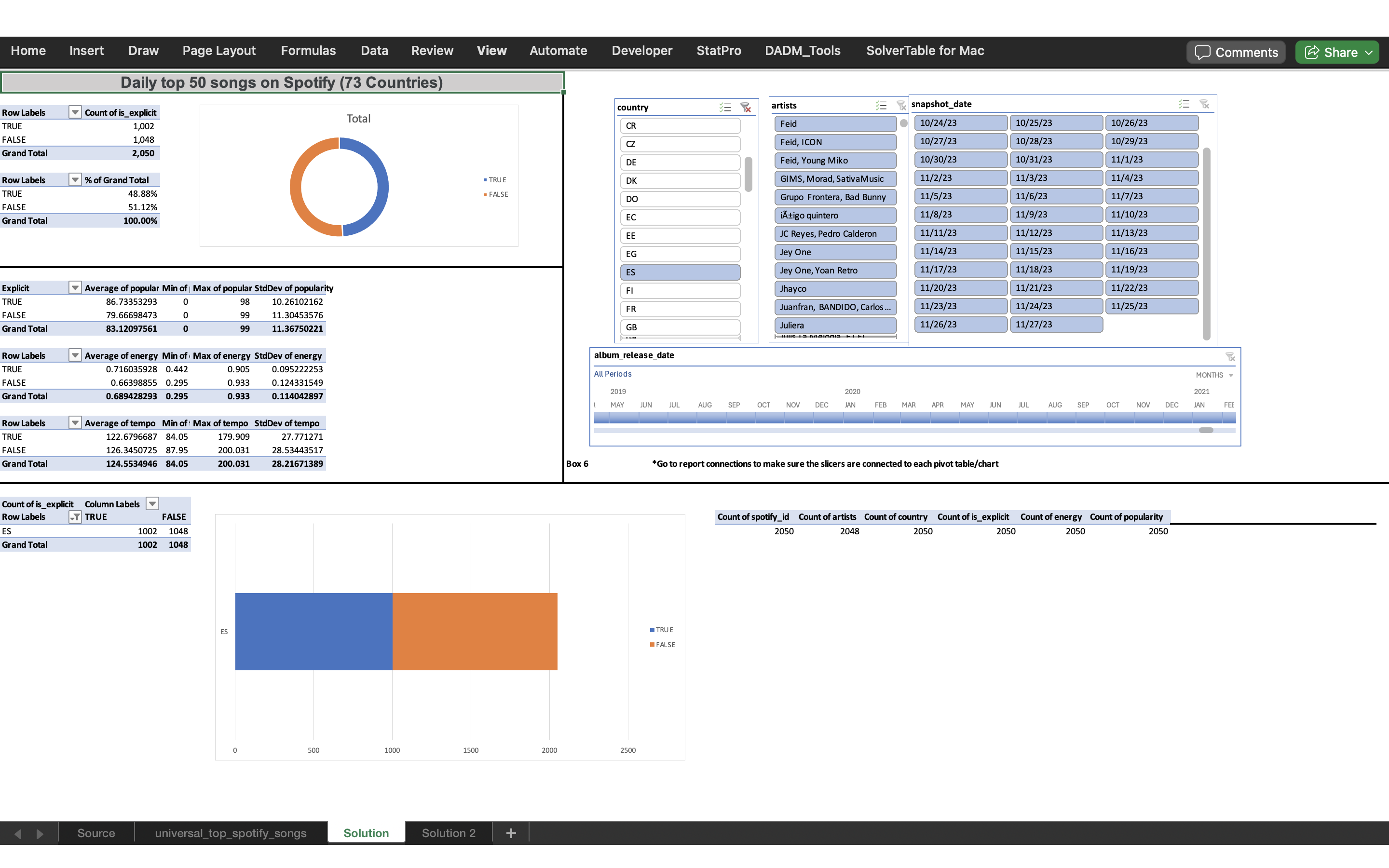This screenshot has height=868, width=1389.
Task: Toggle multi-select in snapshot_date slicer
Action: 1184,104
